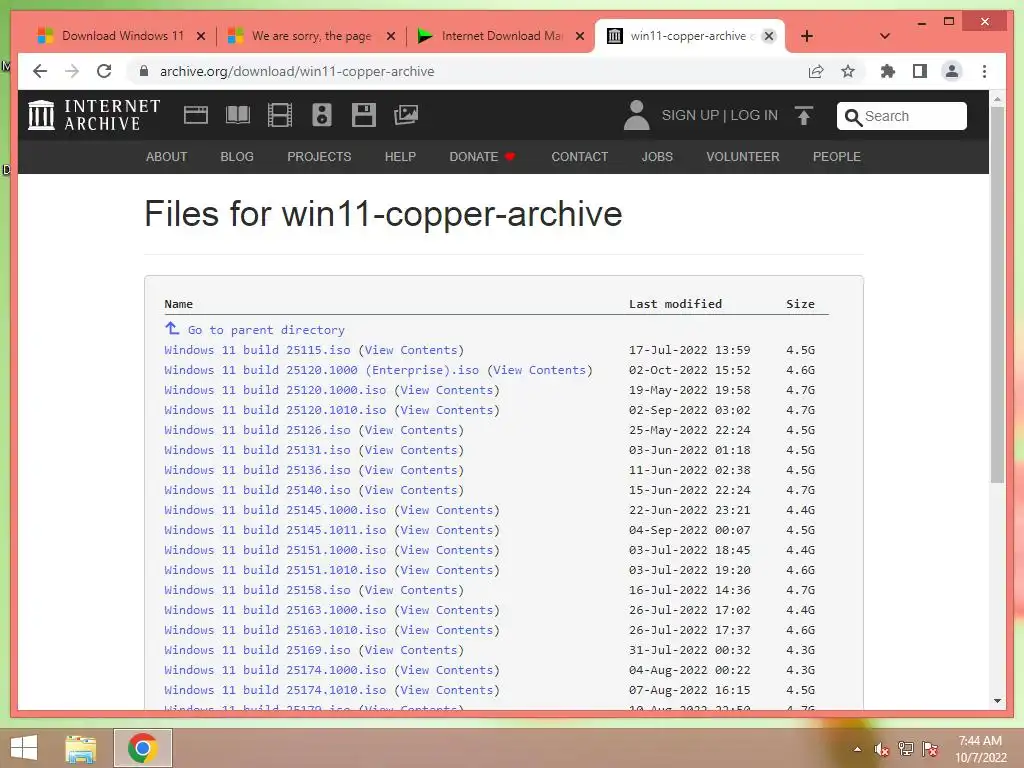1024x768 pixels.
Task: Reload the current page
Action: pyautogui.click(x=104, y=71)
